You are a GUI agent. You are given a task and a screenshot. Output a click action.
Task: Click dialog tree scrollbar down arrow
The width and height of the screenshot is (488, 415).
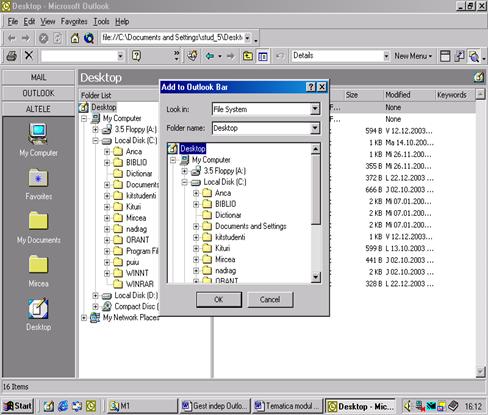[315, 277]
